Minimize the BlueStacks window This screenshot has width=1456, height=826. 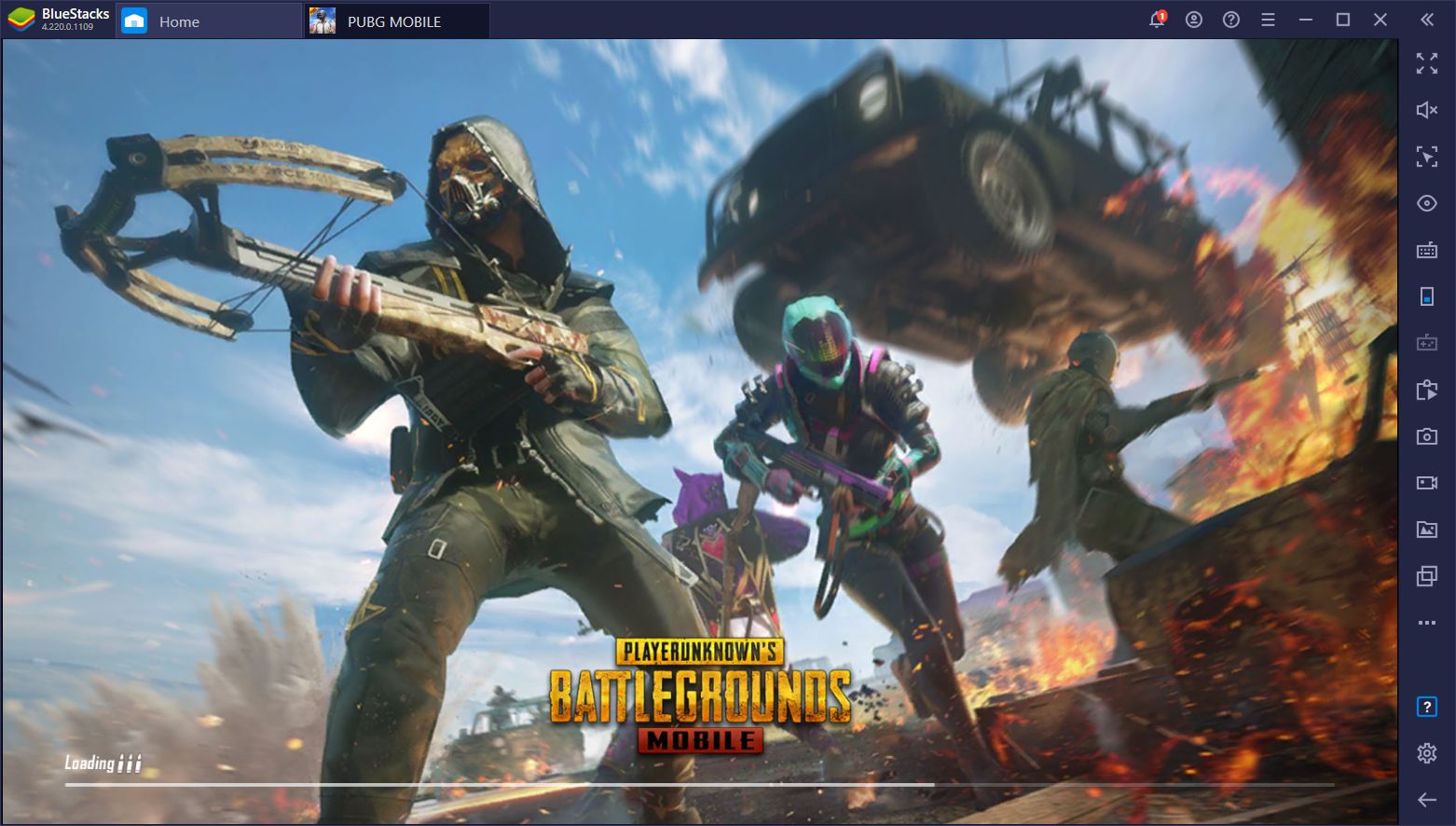[1306, 20]
